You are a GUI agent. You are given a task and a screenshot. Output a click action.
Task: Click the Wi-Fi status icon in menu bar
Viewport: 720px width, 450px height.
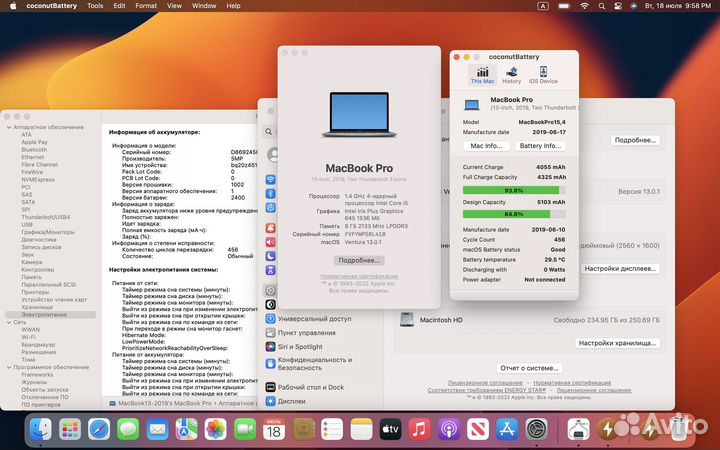click(584, 6)
